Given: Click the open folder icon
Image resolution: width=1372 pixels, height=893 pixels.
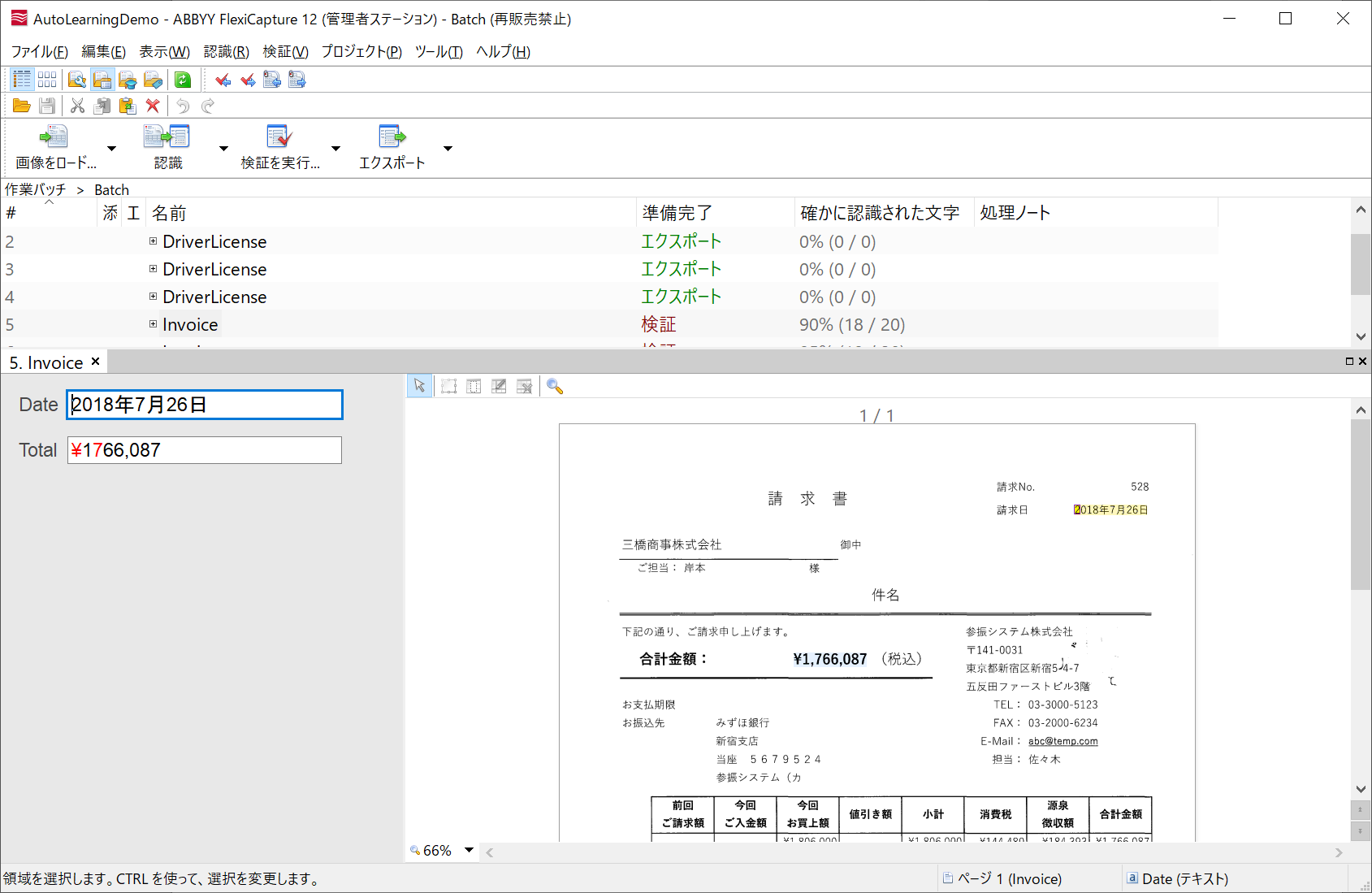Looking at the screenshot, I should point(22,106).
